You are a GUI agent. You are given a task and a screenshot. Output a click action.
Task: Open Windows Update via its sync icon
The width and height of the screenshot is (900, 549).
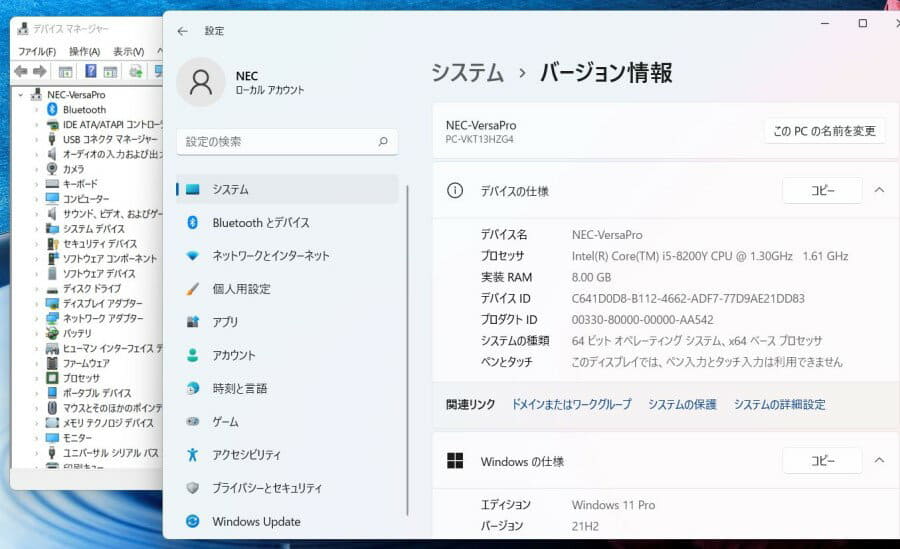point(193,521)
